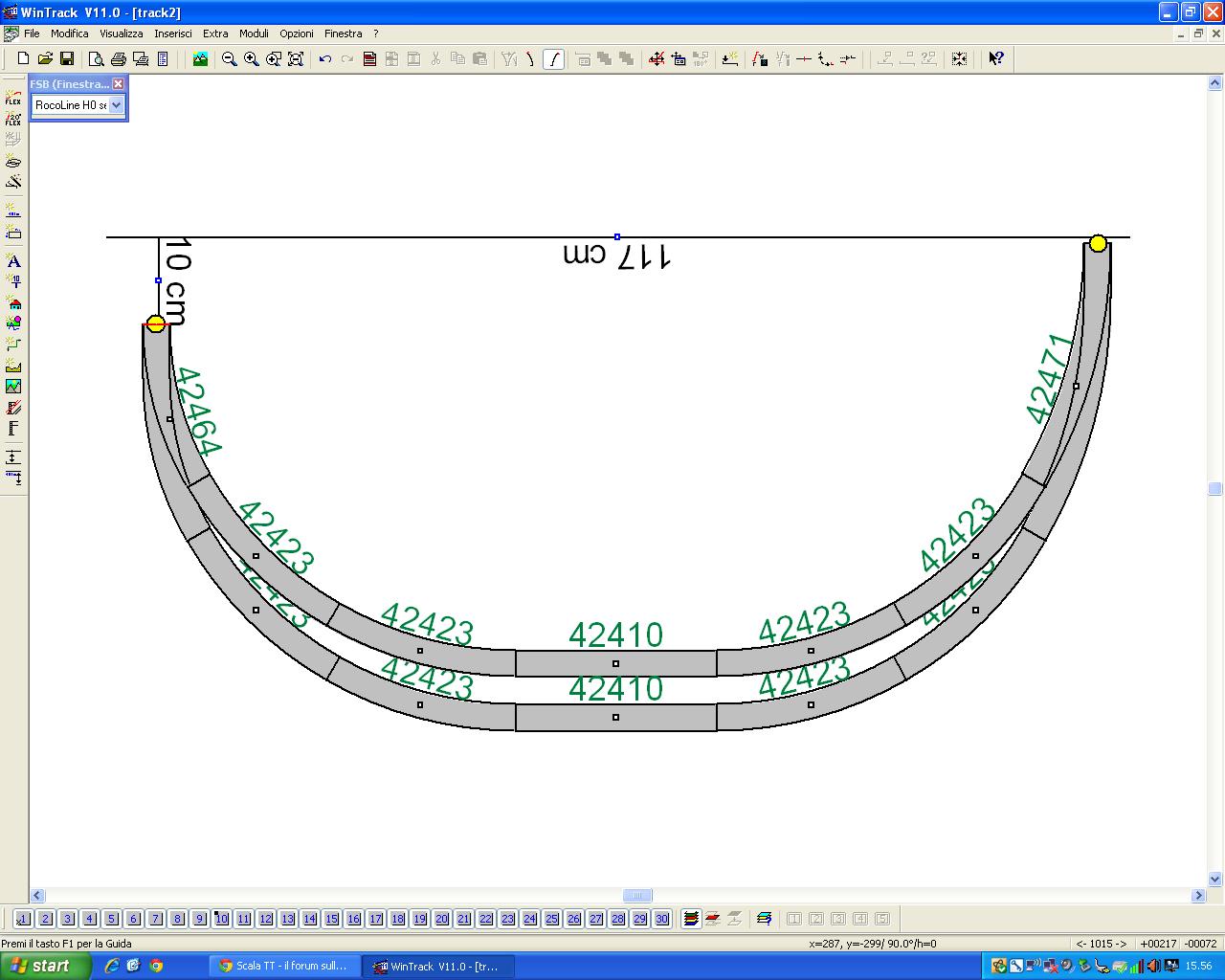Select the 117 cm dimension line handle
The height and width of the screenshot is (980, 1225).
coord(617,236)
